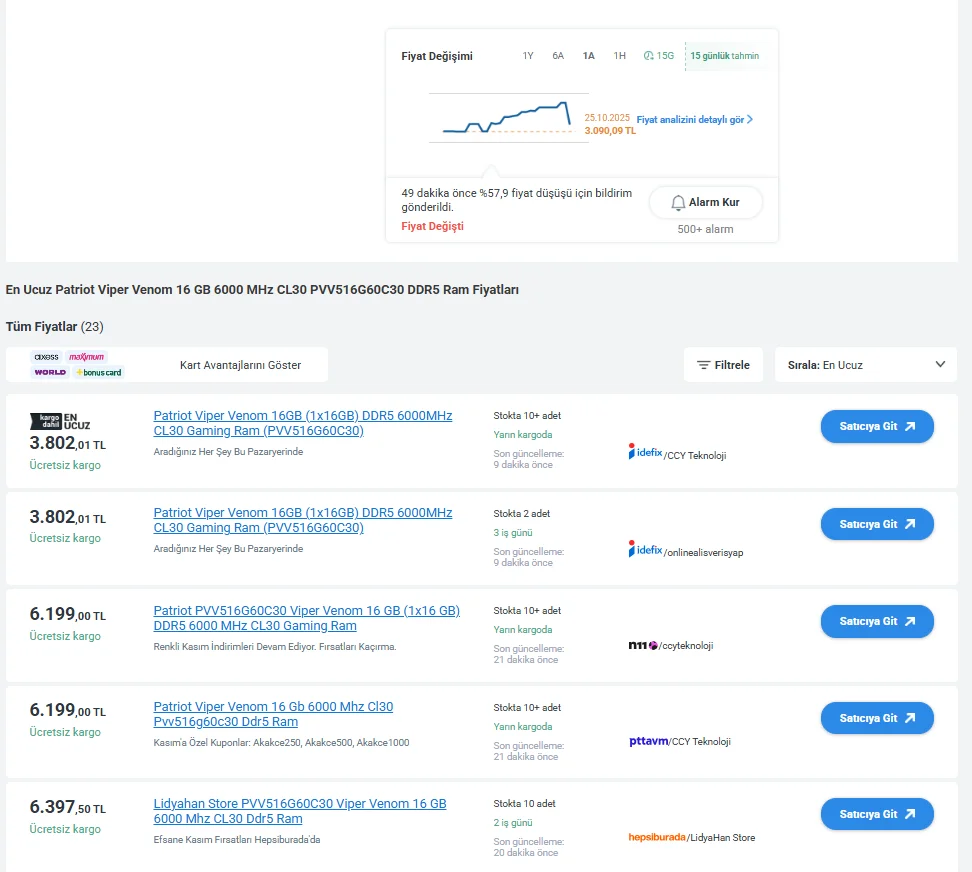Screen dimensions: 972x872
Task: Show card advantages with Kart Avantajlarını Göster
Action: [241, 365]
